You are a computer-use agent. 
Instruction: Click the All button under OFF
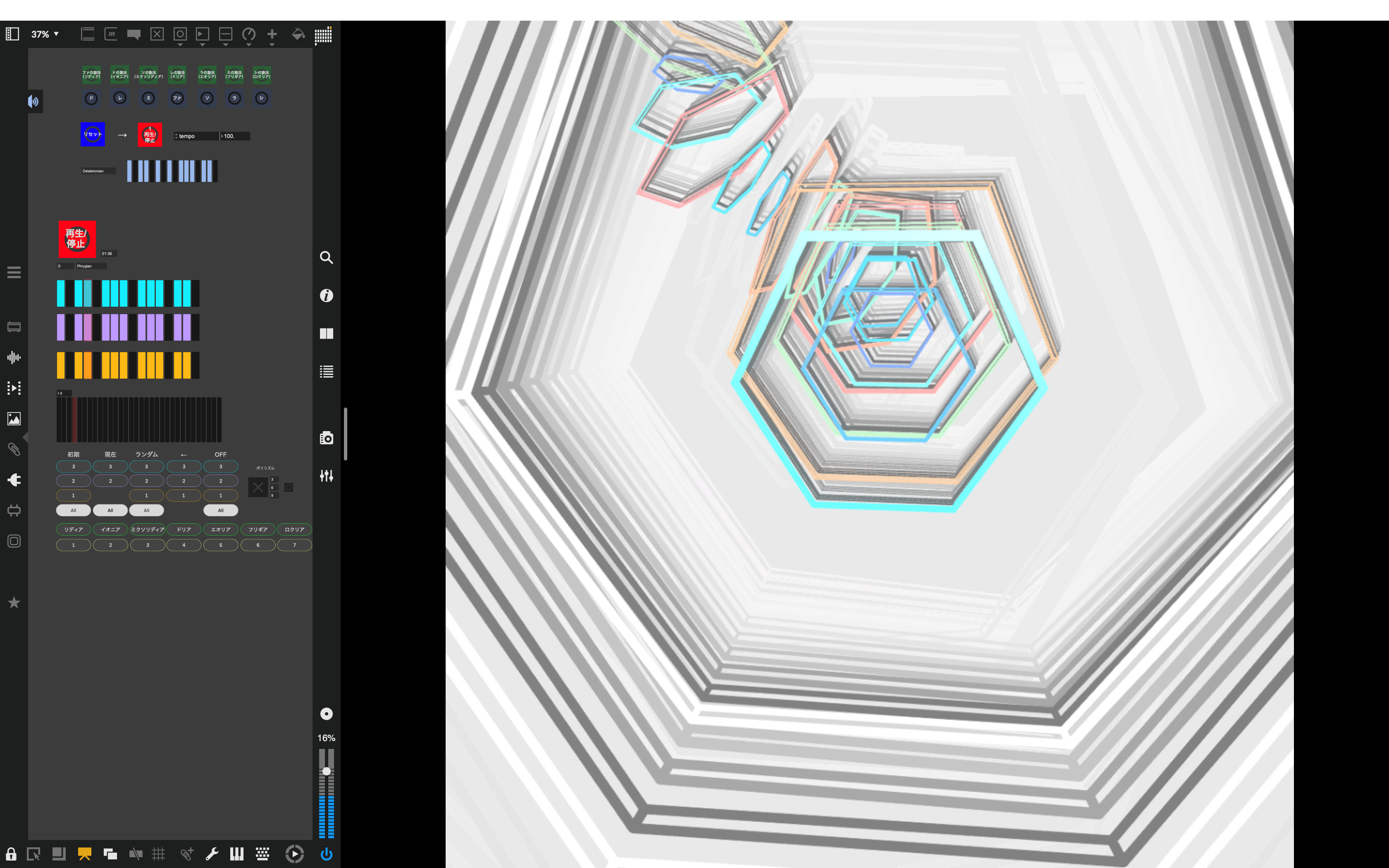pyautogui.click(x=220, y=510)
